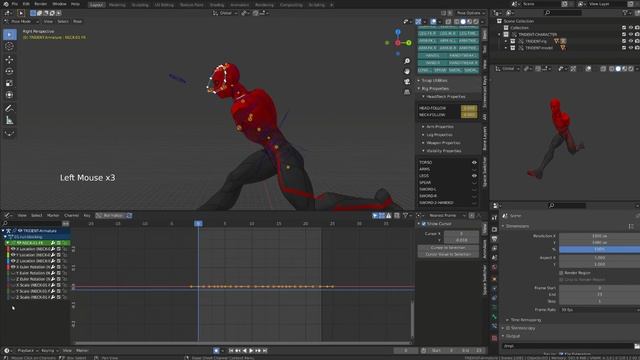Toggle ARMS layer visibility
This screenshot has width=640, height=360.
[474, 169]
